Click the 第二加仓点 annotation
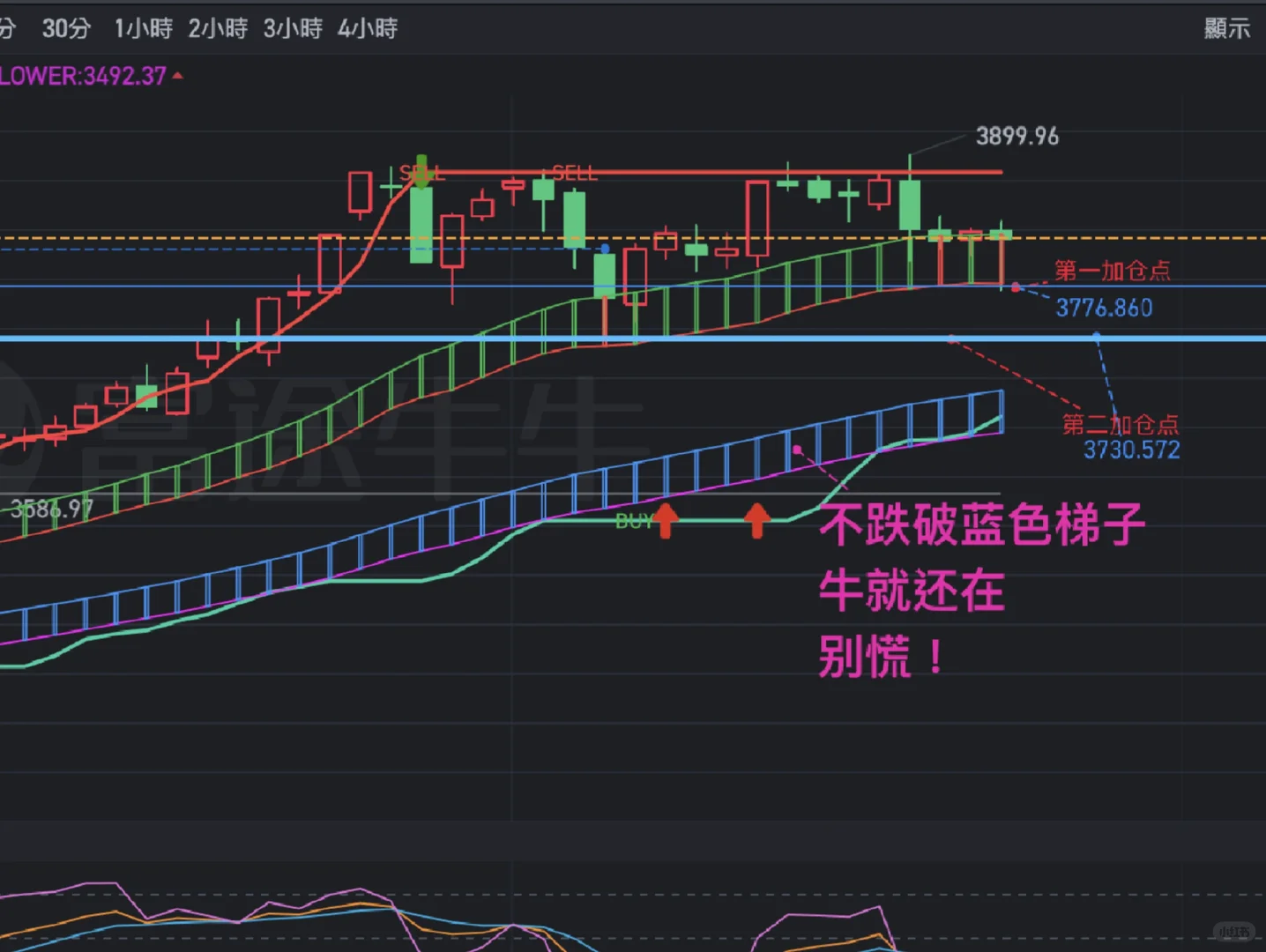The height and width of the screenshot is (952, 1266). click(1122, 424)
